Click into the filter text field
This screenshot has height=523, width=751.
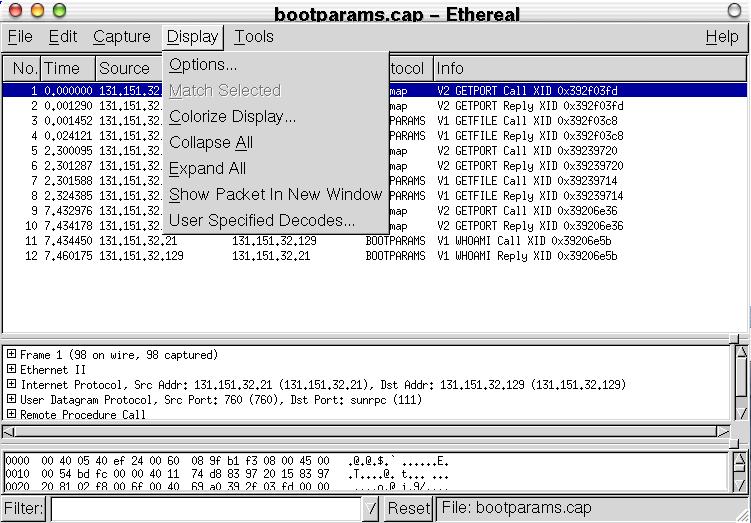pyautogui.click(x=206, y=509)
